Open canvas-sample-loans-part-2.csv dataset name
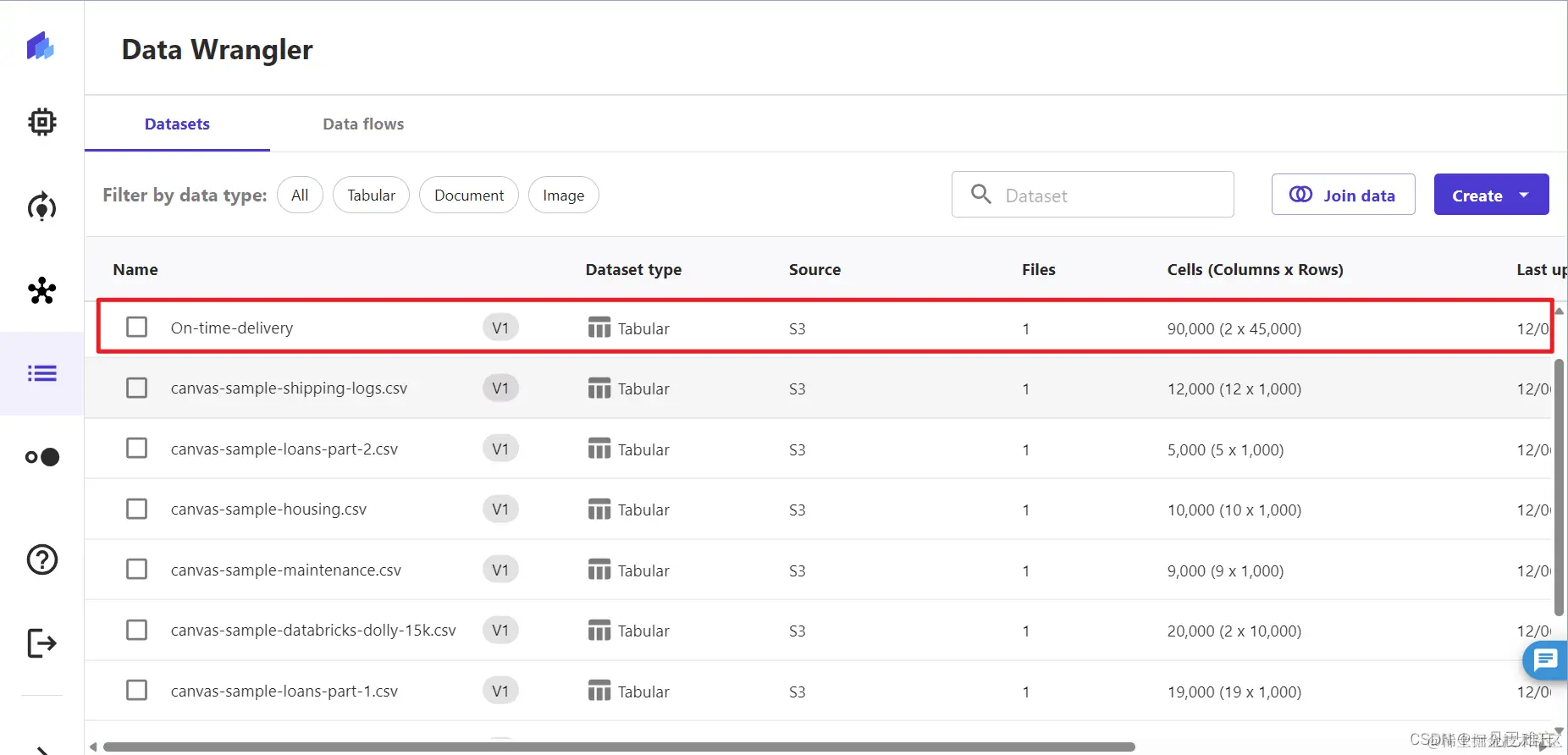The image size is (1568, 755). click(284, 449)
